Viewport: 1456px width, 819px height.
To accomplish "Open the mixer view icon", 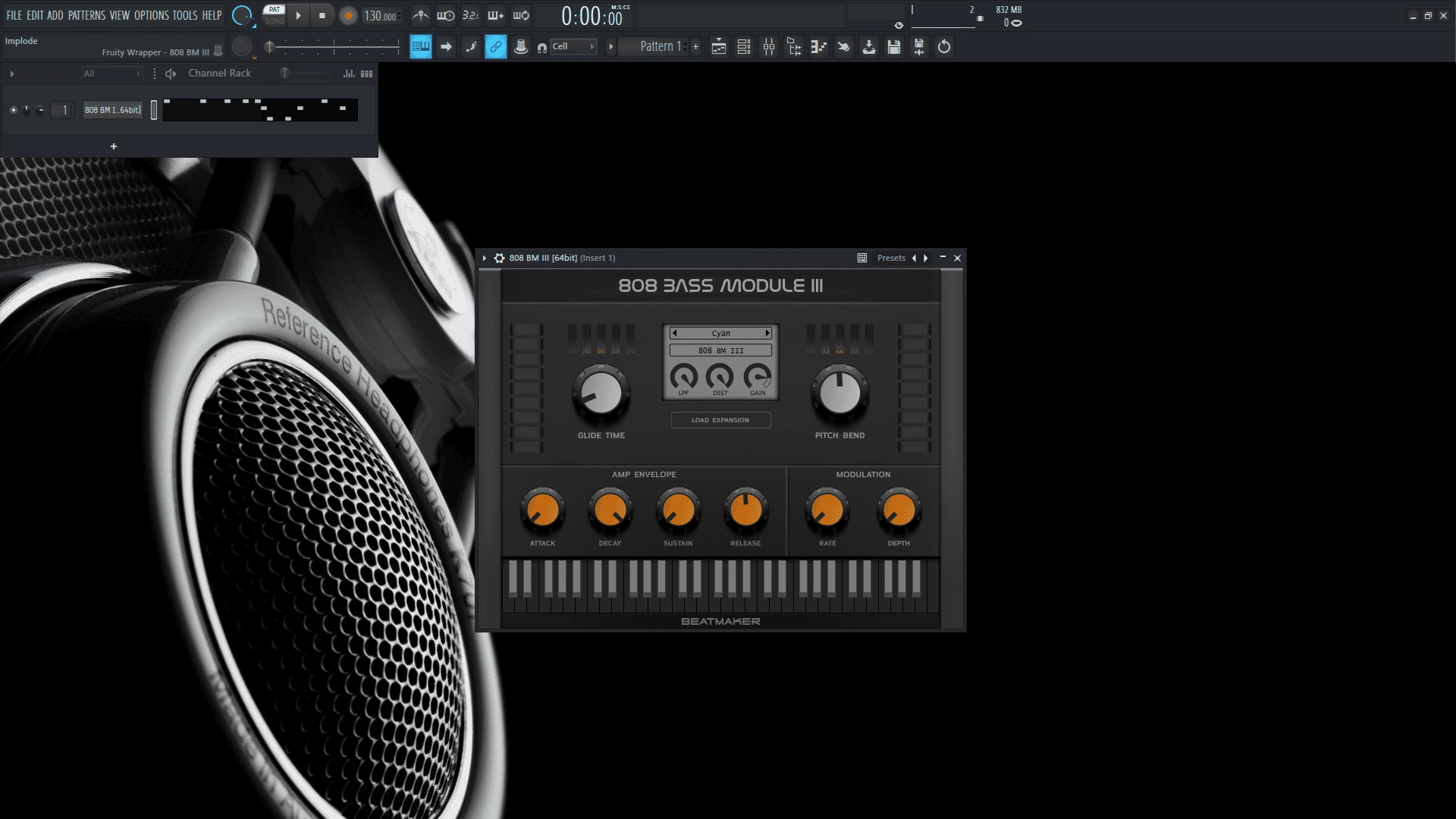I will click(x=769, y=47).
